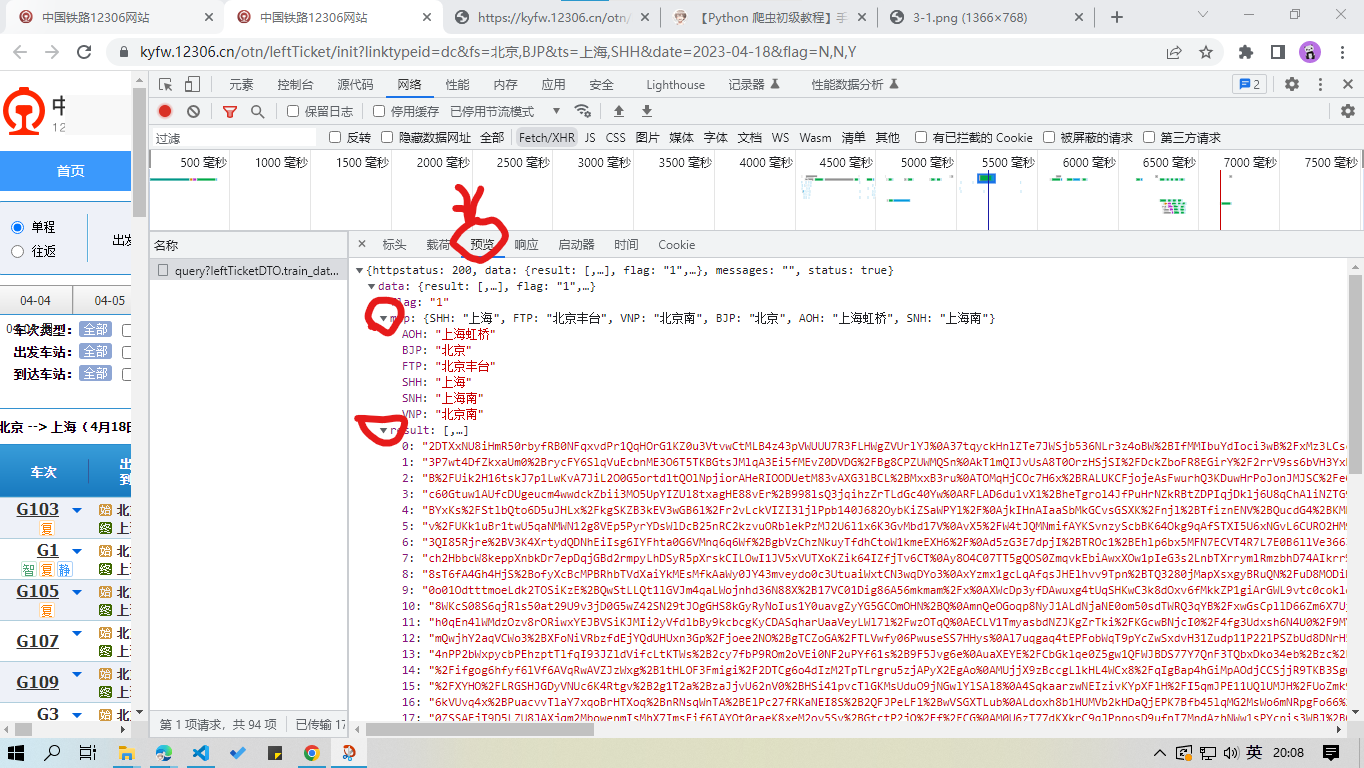Open DevTools customize three-dot menu

[1319, 85]
